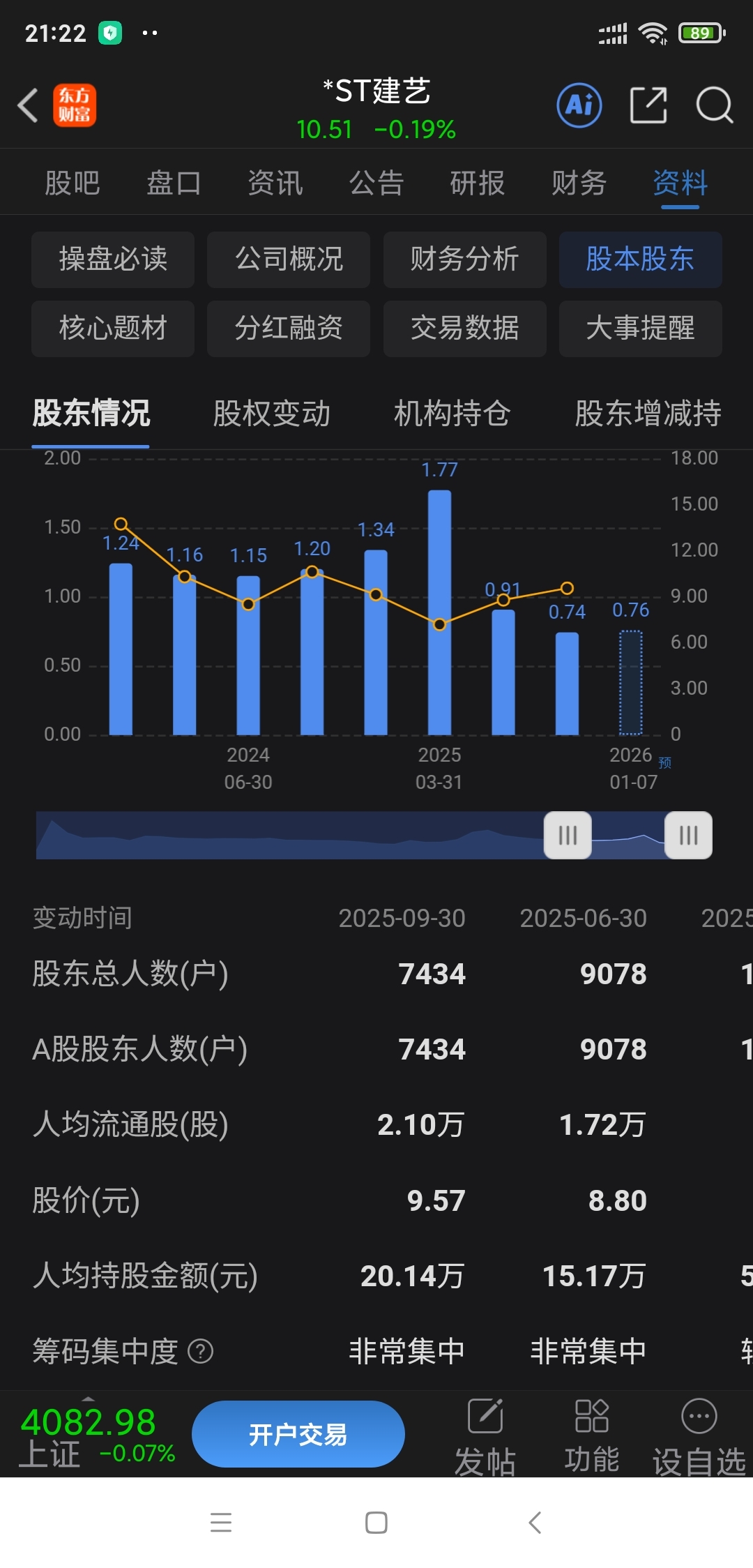Grab the left range slider handle
753x1568 pixels.
click(x=568, y=835)
